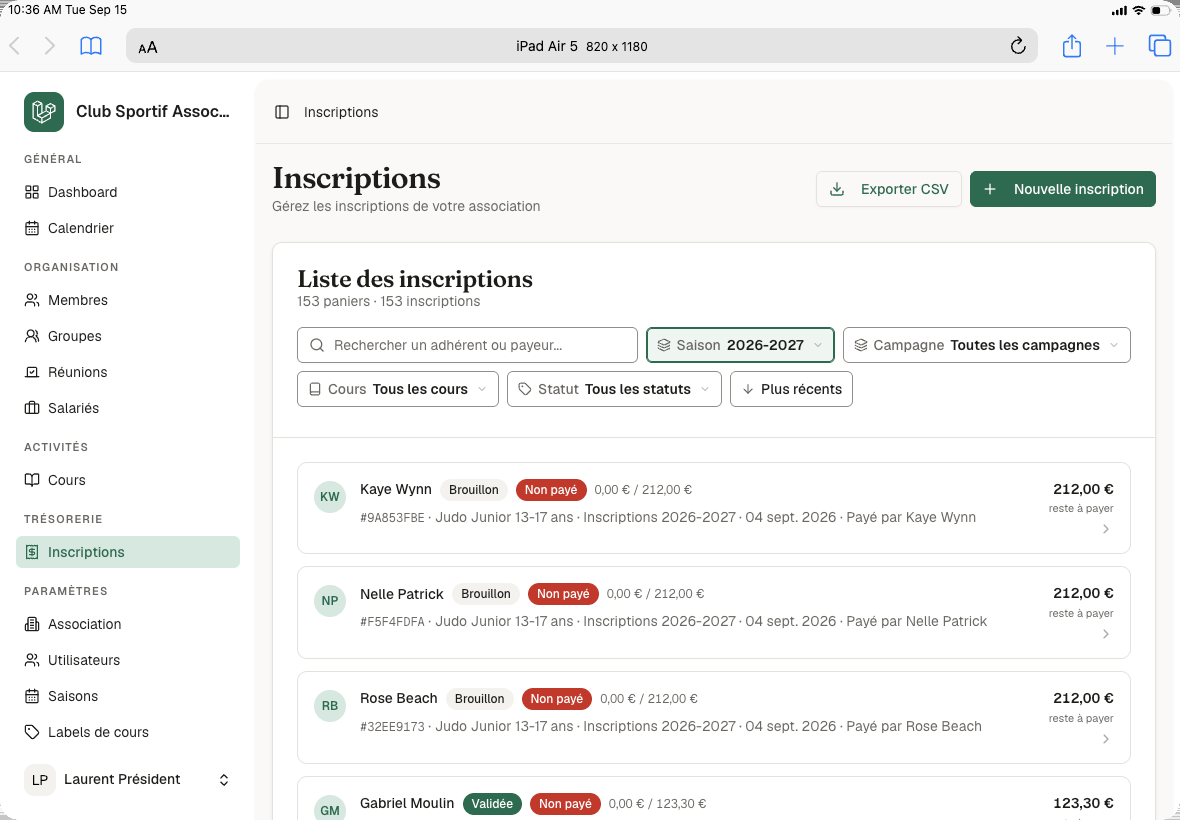
Task: Click the Inscriptions breadcrumb text
Action: tap(341, 112)
